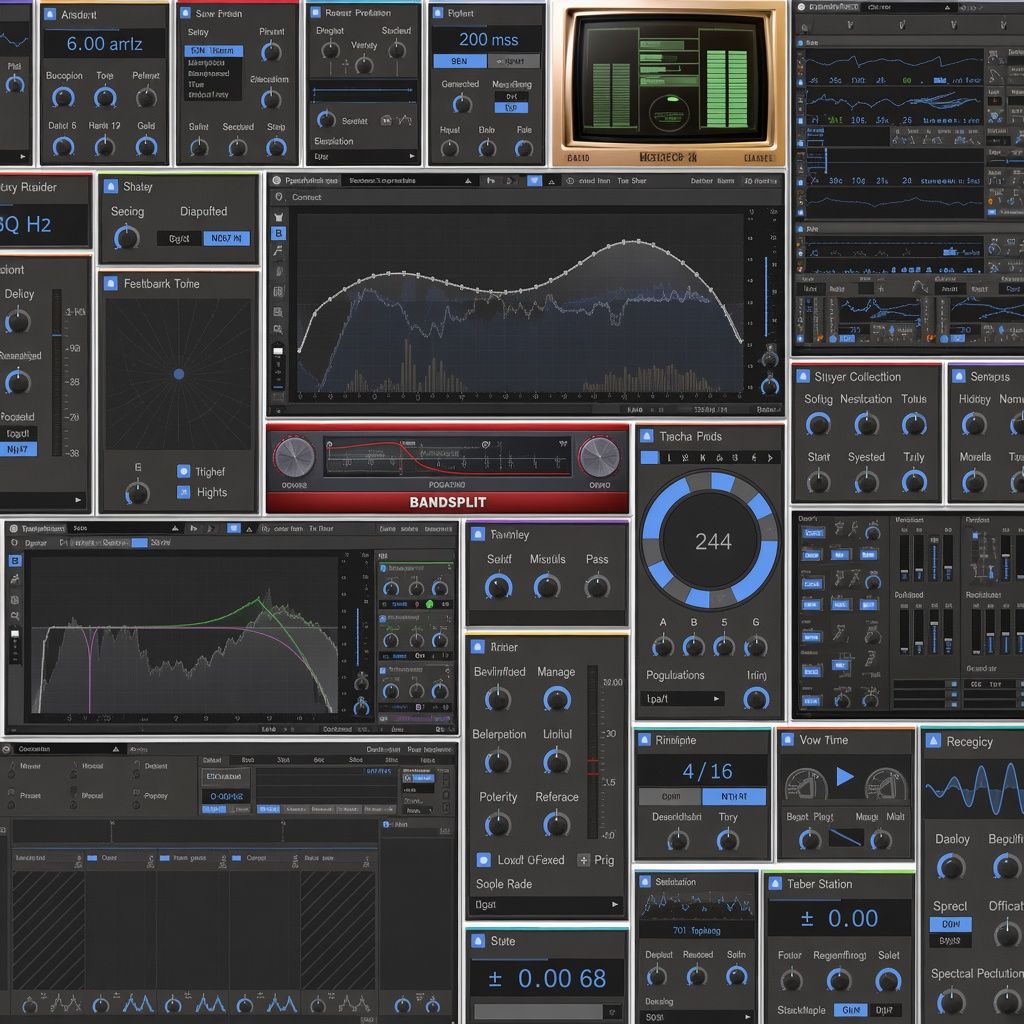Click the Rriter vertical level meter
This screenshot has width=1024, height=1024.
[592, 751]
